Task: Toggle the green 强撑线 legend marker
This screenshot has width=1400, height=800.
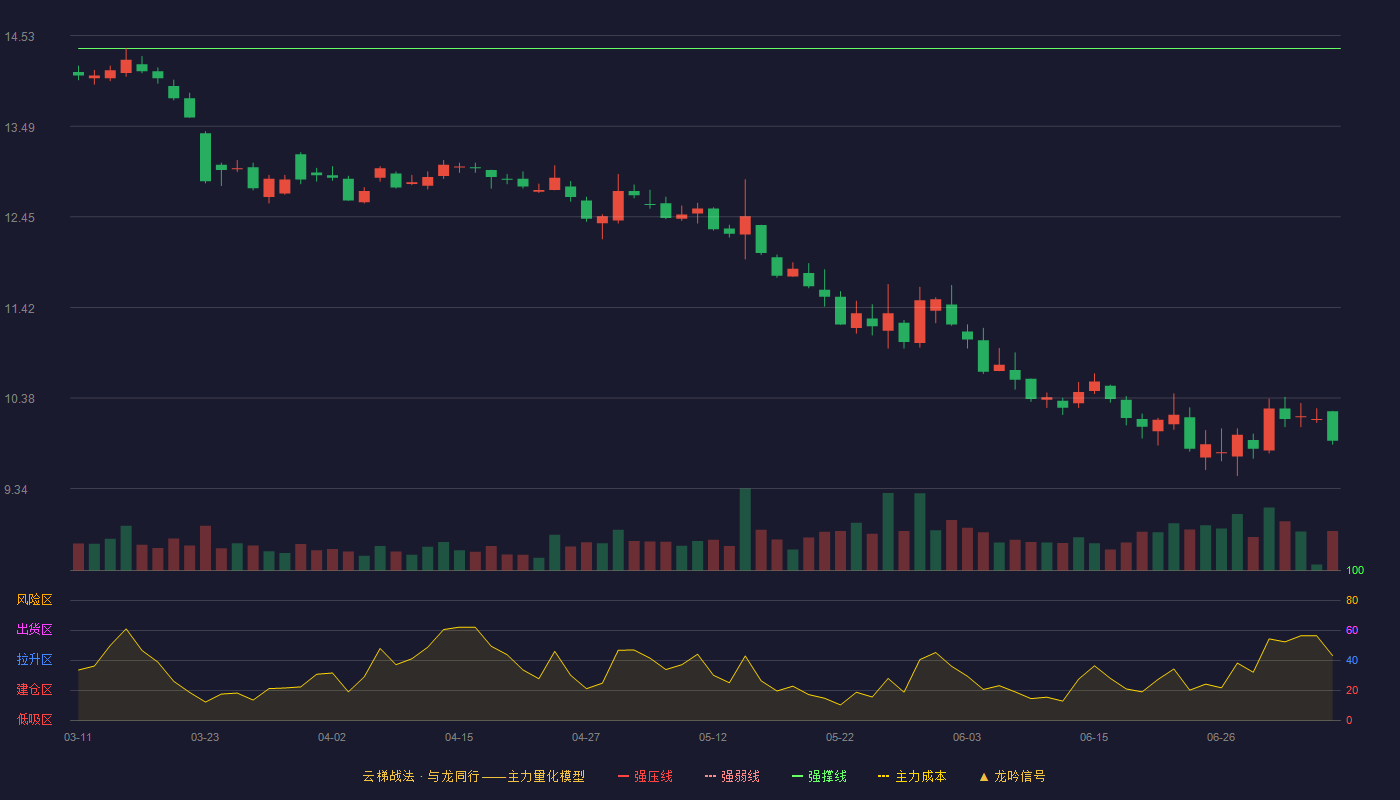Action: point(797,776)
